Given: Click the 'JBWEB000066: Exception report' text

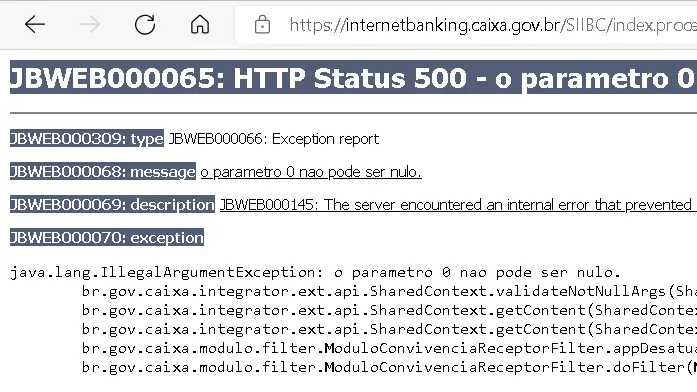Looking at the screenshot, I should click(x=274, y=139).
